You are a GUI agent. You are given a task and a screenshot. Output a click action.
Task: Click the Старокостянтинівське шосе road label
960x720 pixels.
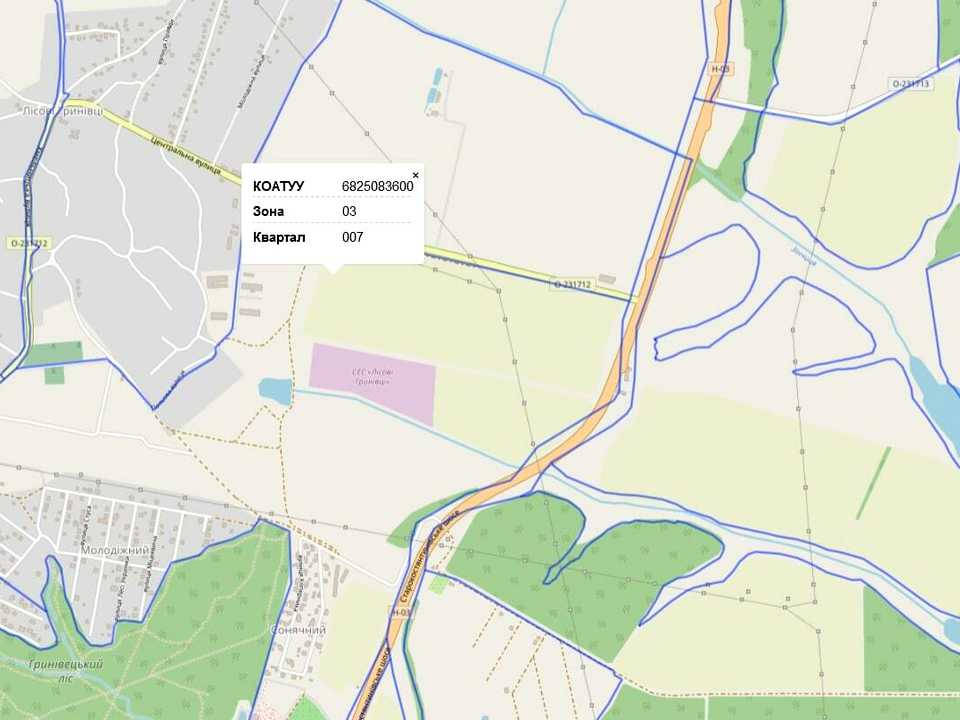click(x=430, y=558)
